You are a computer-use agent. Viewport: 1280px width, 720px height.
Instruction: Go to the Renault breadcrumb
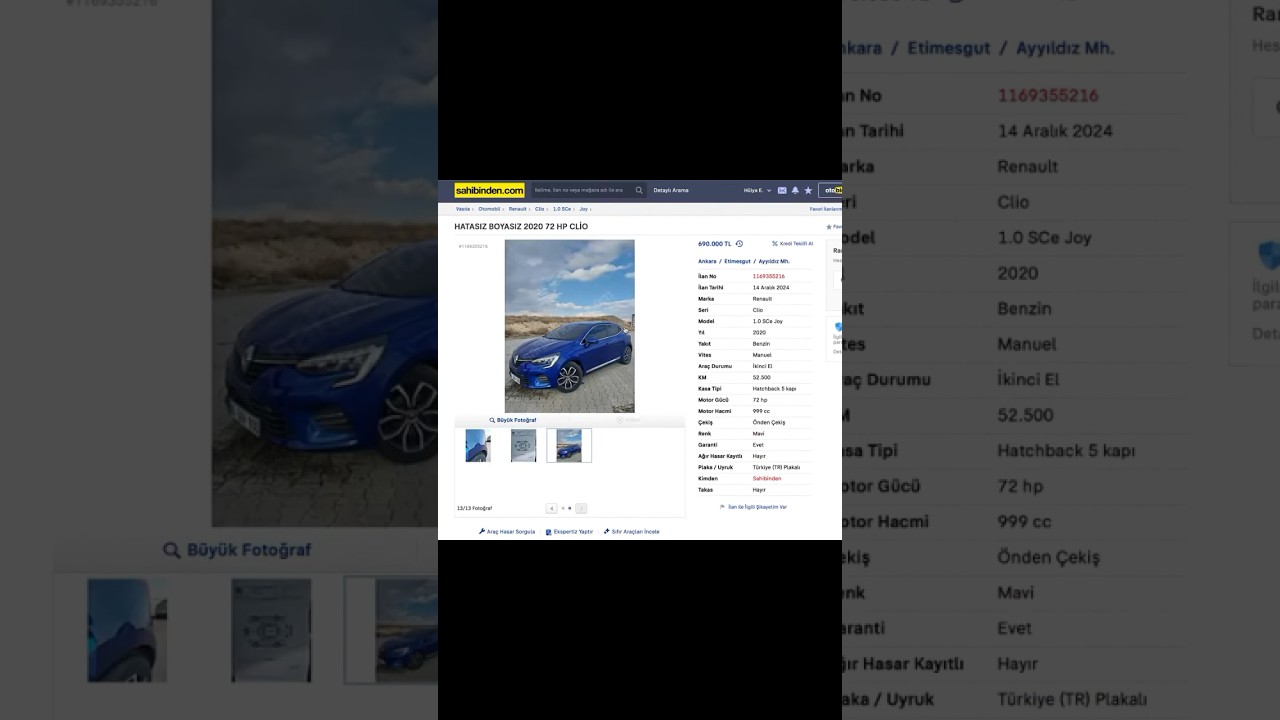click(517, 209)
